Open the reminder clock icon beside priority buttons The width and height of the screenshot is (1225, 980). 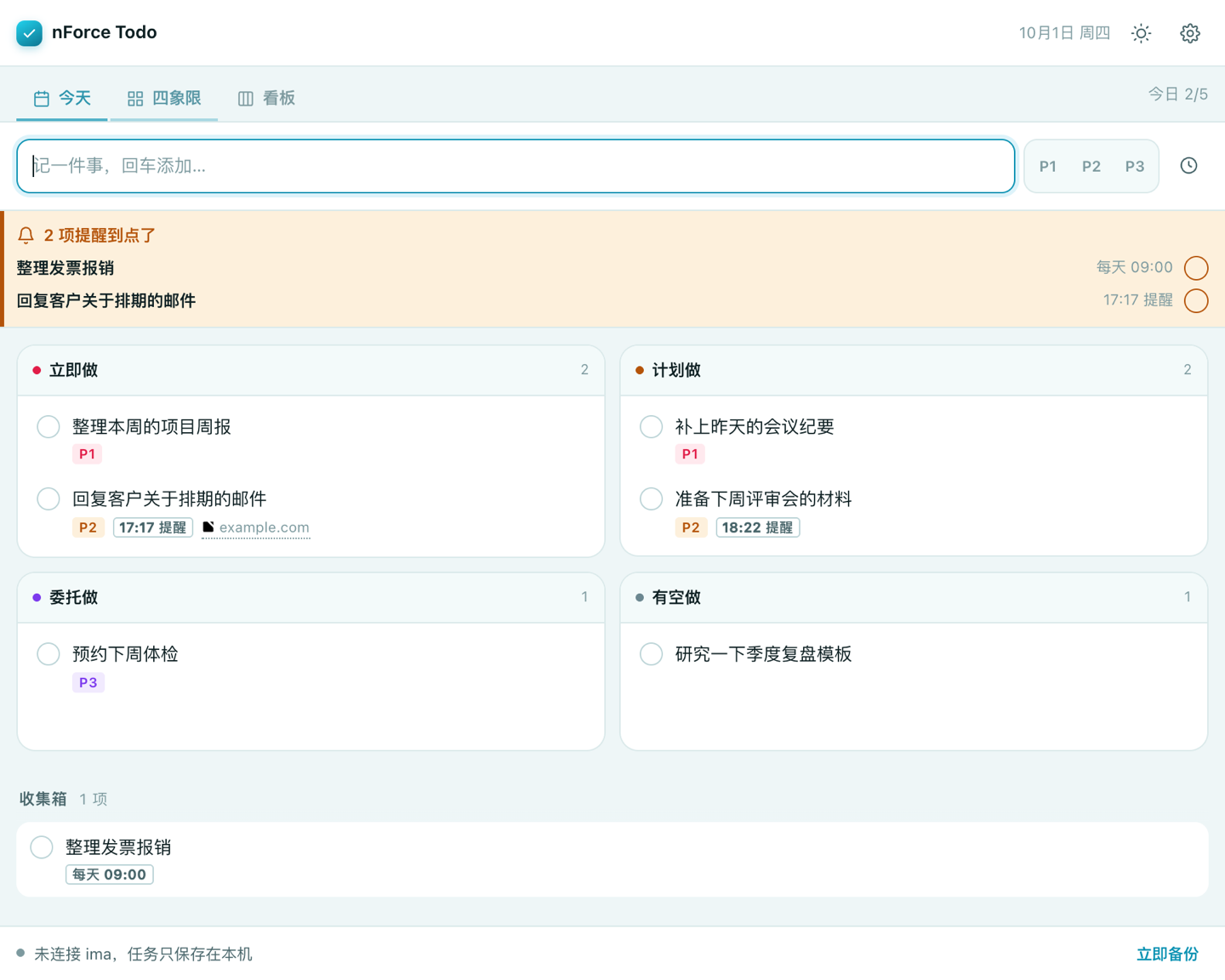tap(1188, 166)
